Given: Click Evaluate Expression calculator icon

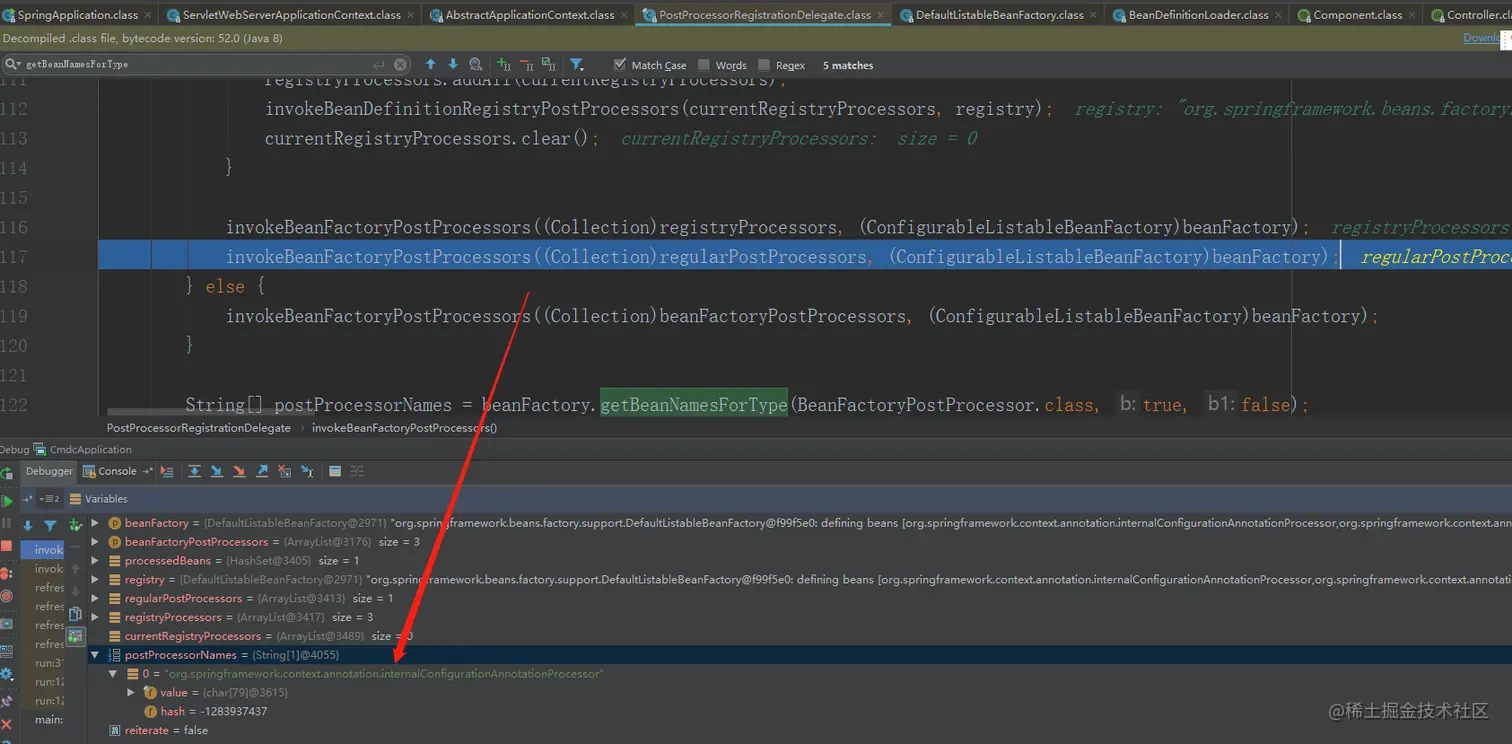Looking at the screenshot, I should [335, 471].
